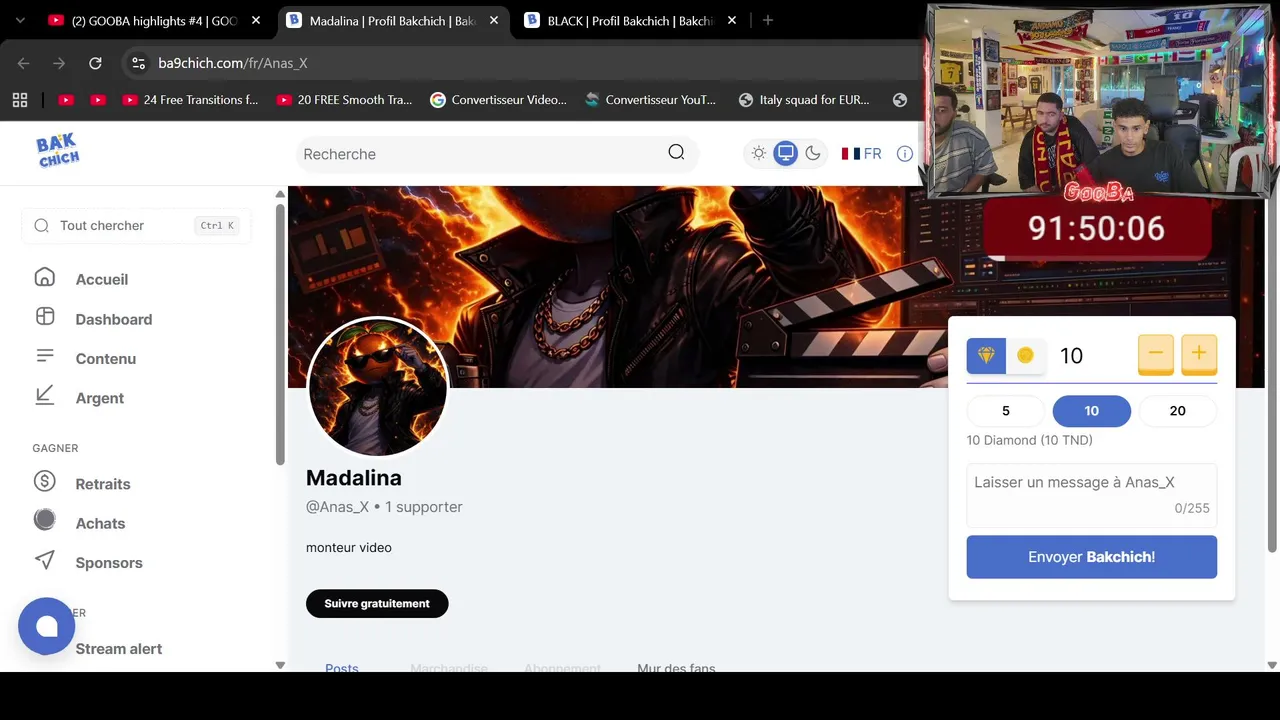Viewport: 1280px width, 720px height.
Task: Click the Envoyer Bakchich! button
Action: 1092,557
